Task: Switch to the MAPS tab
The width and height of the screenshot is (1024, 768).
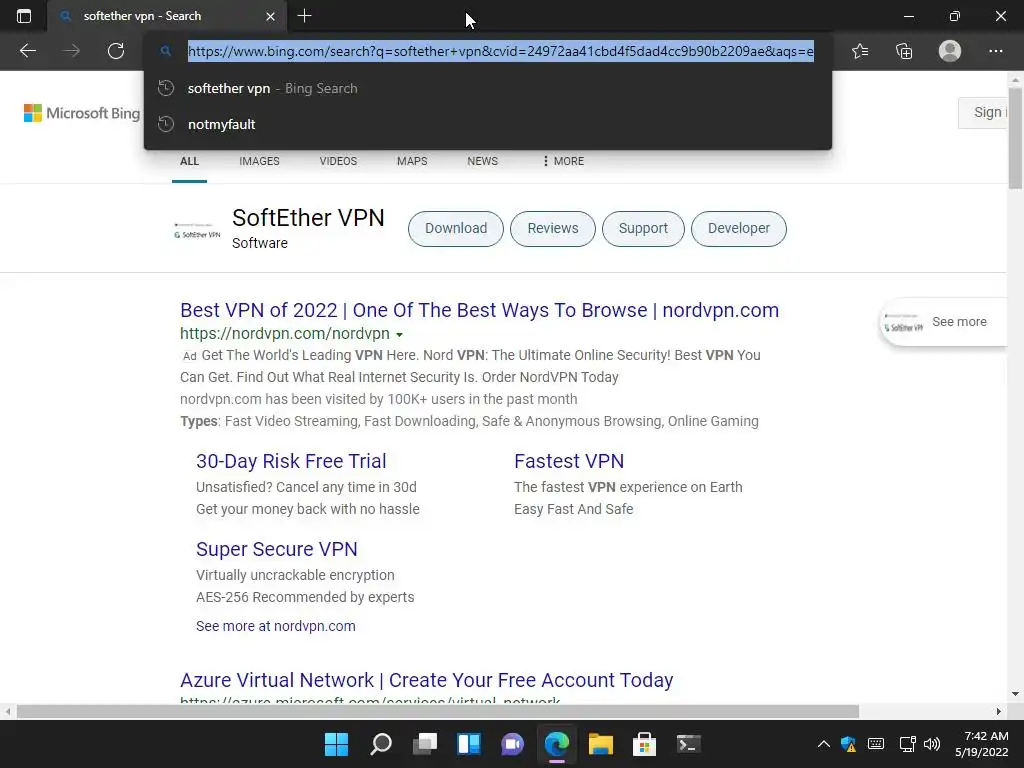Action: [412, 161]
